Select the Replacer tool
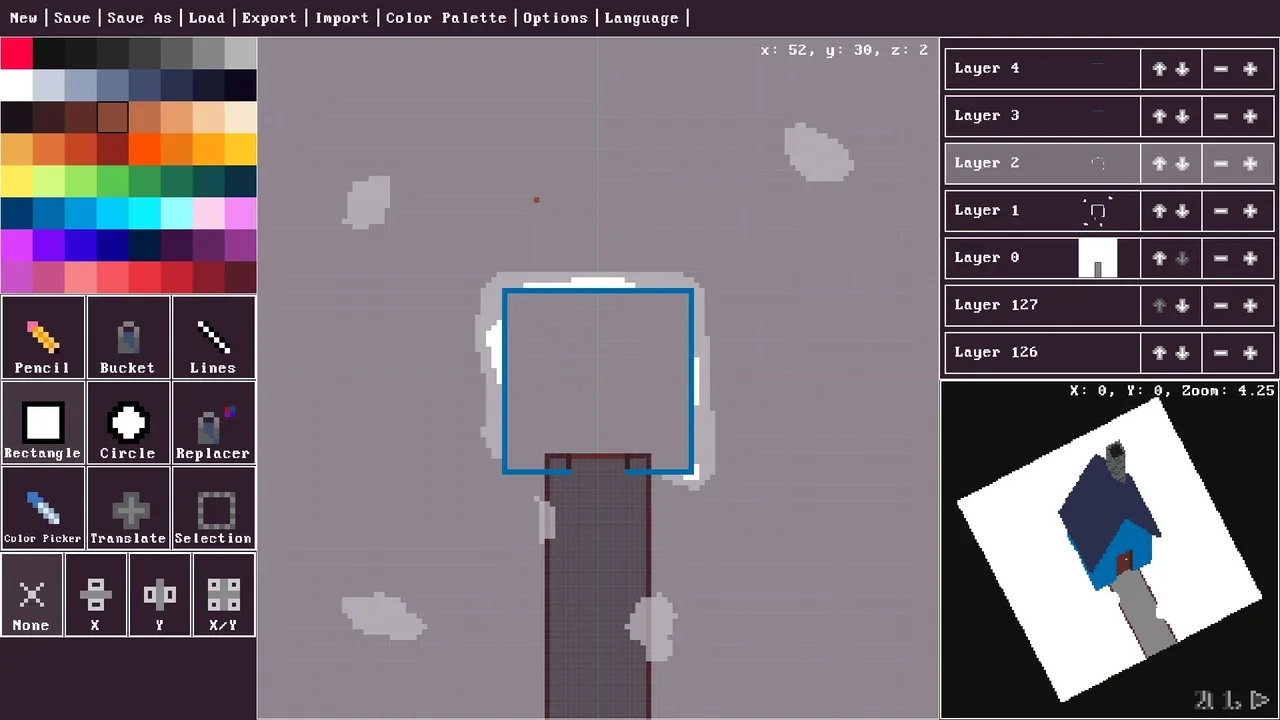The width and height of the screenshot is (1280, 720). (x=213, y=423)
